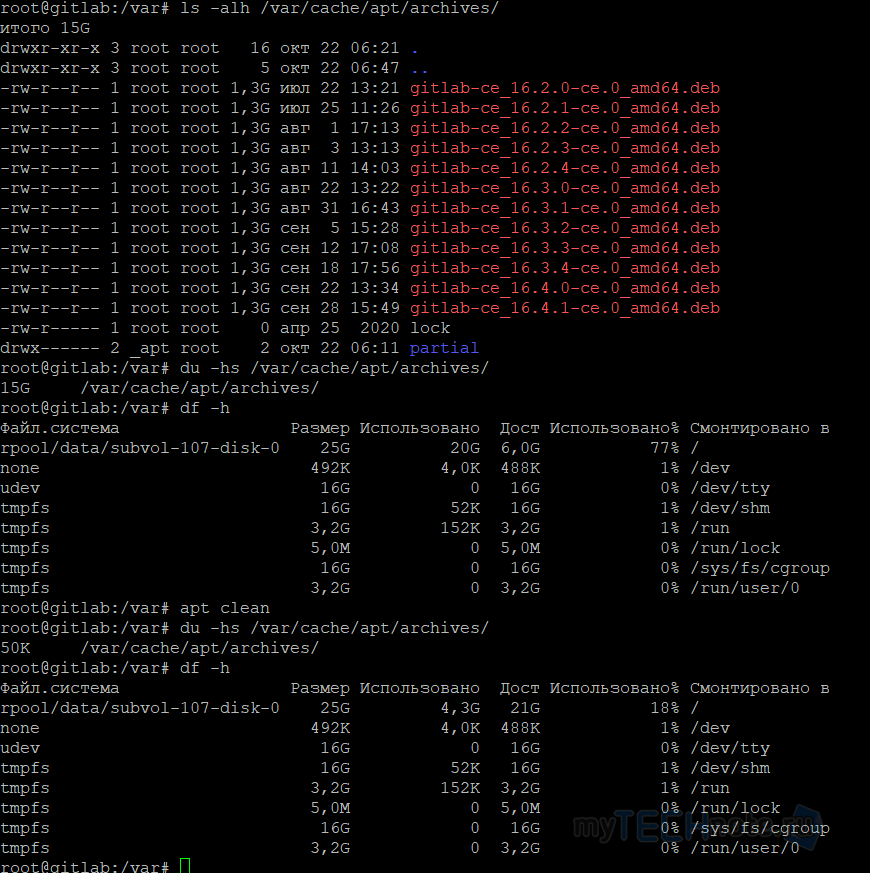
Task: Click the gitlab-ce_16.2.2-ce.0_amd64.deb filename
Action: [x=565, y=128]
